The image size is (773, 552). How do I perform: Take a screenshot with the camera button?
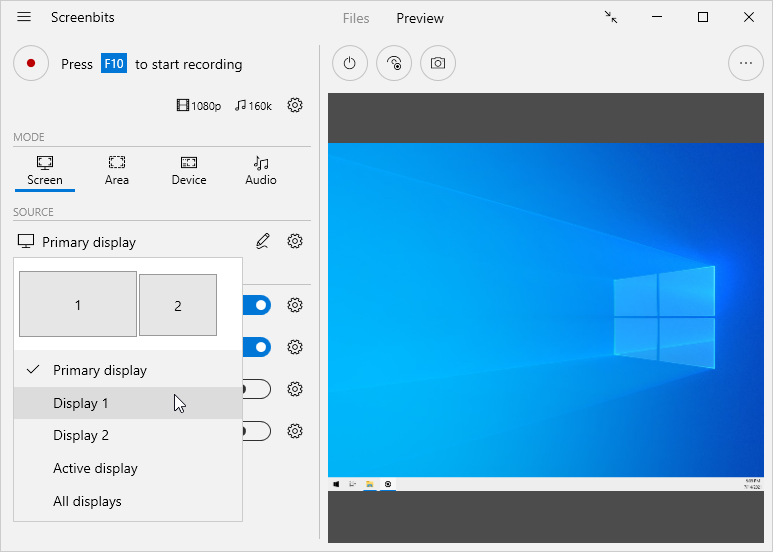point(438,63)
